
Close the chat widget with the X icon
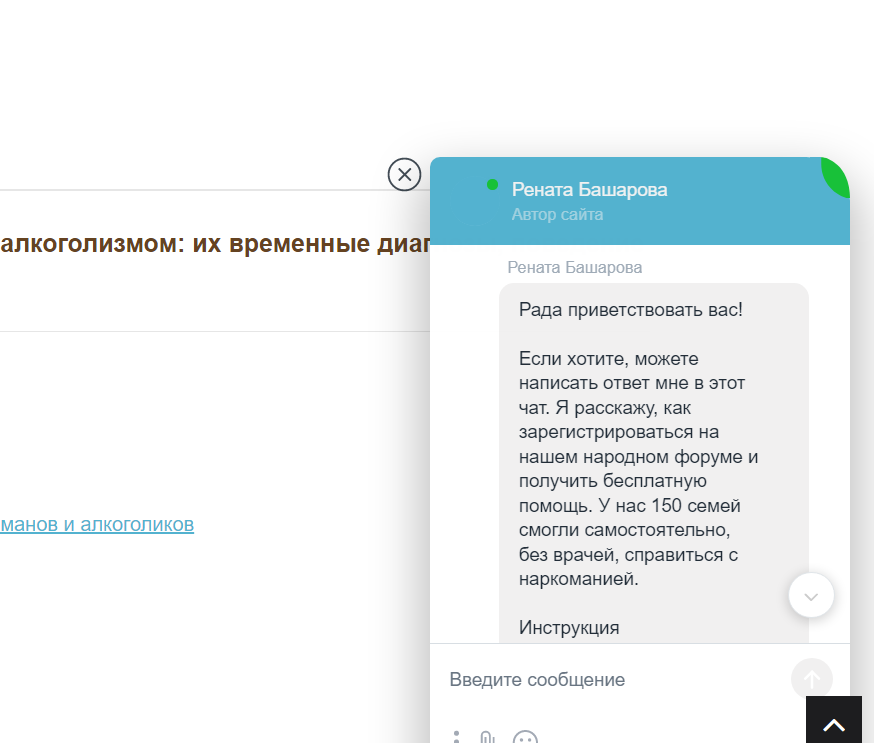point(404,175)
